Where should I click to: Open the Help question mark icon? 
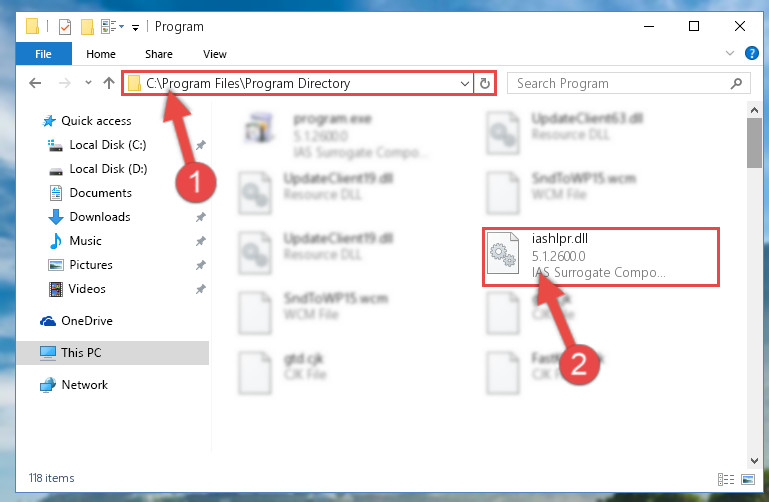[x=751, y=53]
